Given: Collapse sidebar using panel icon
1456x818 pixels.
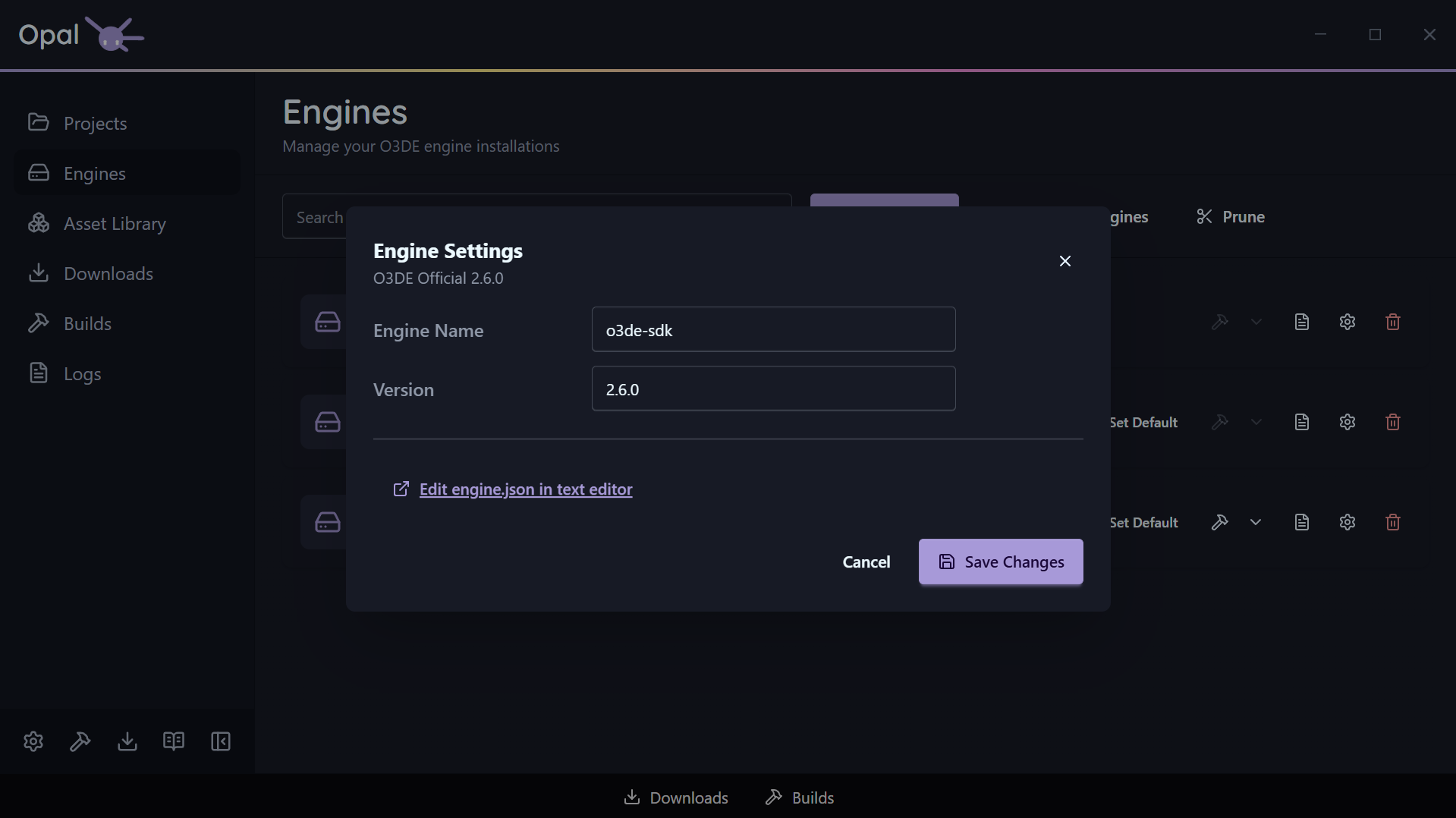Looking at the screenshot, I should click(221, 741).
